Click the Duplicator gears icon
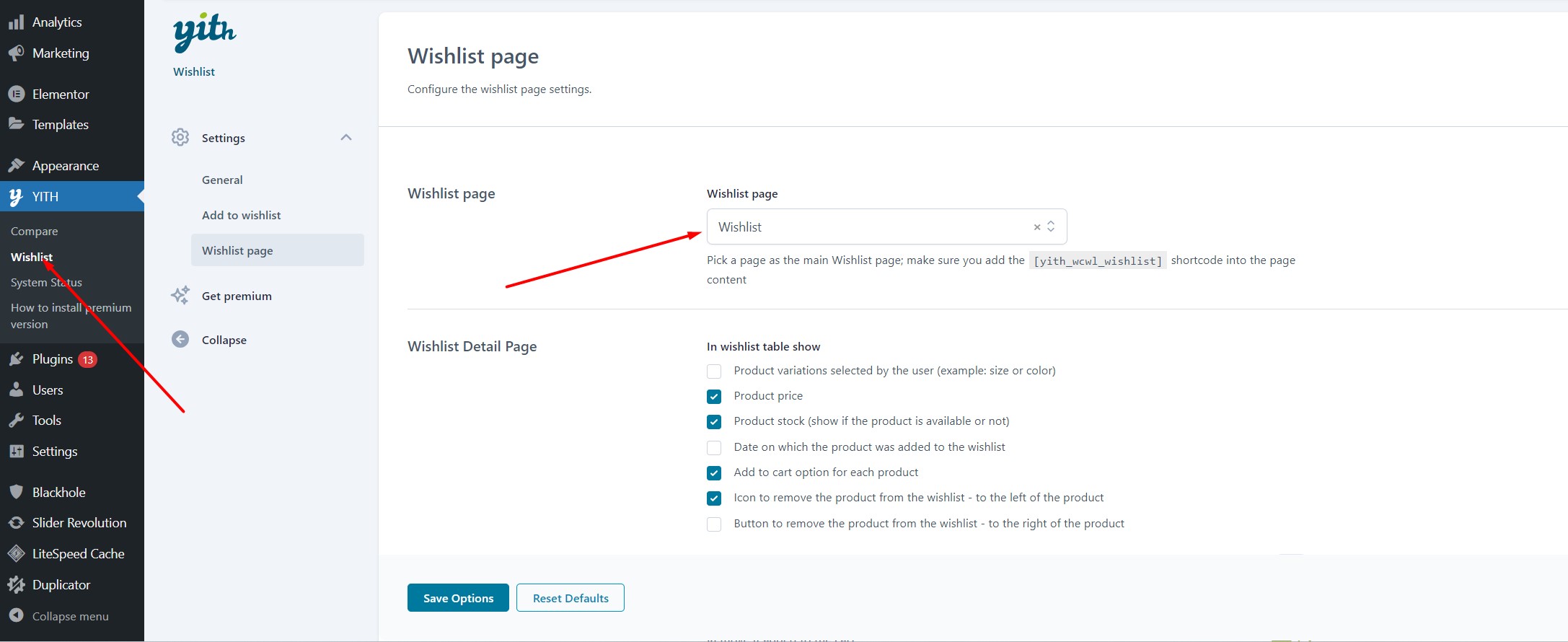The width and height of the screenshot is (1568, 642). pyautogui.click(x=16, y=585)
